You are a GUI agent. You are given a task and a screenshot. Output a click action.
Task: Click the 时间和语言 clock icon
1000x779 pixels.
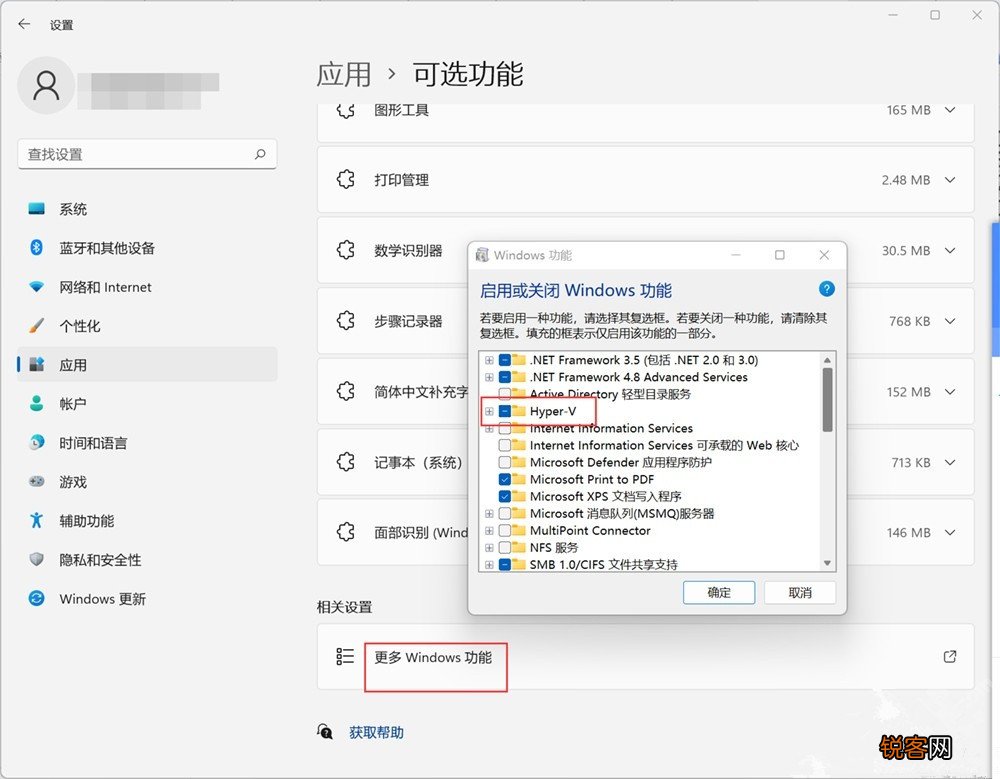[37, 442]
